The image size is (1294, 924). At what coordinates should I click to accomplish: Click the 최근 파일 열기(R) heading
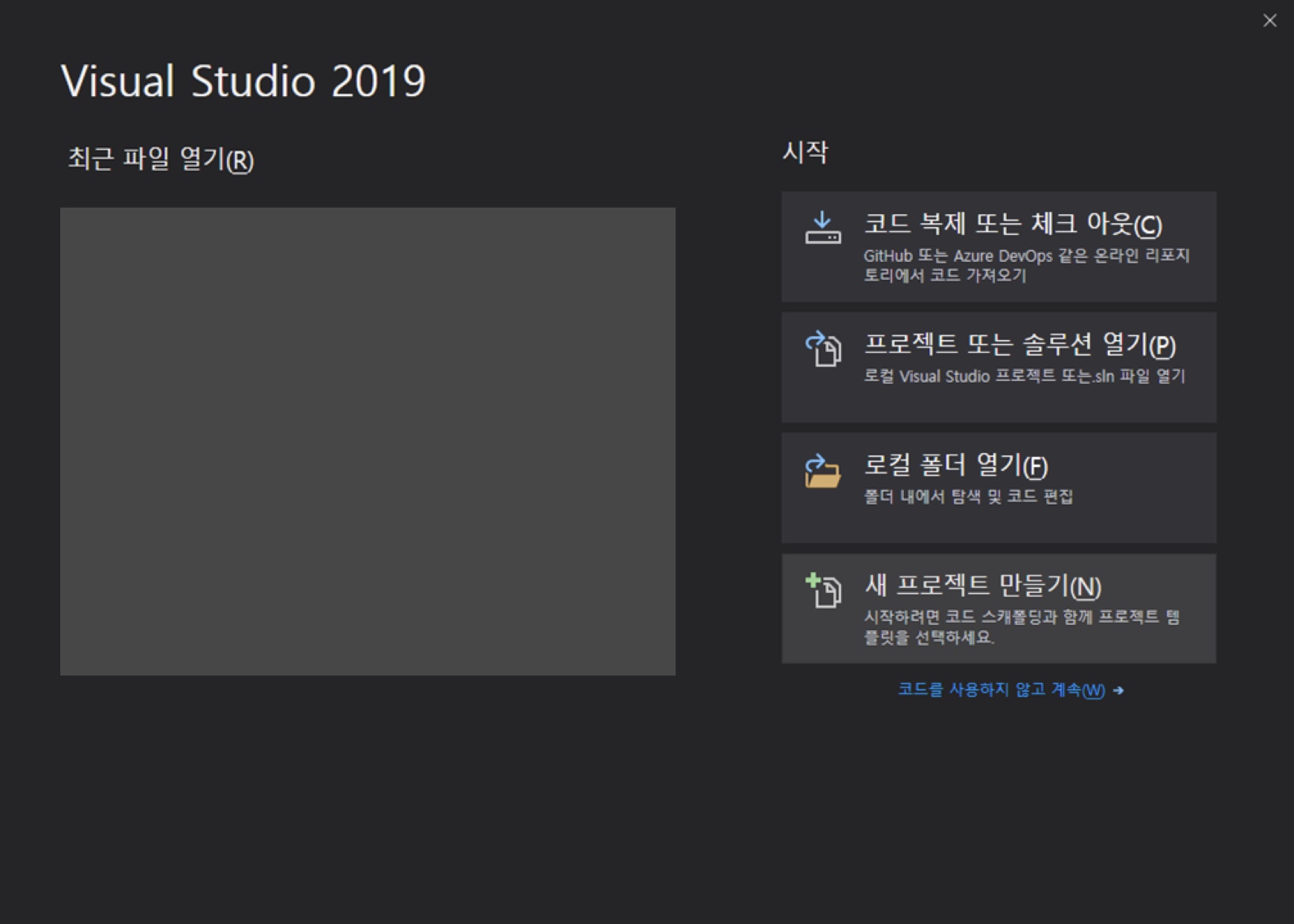coord(161,159)
